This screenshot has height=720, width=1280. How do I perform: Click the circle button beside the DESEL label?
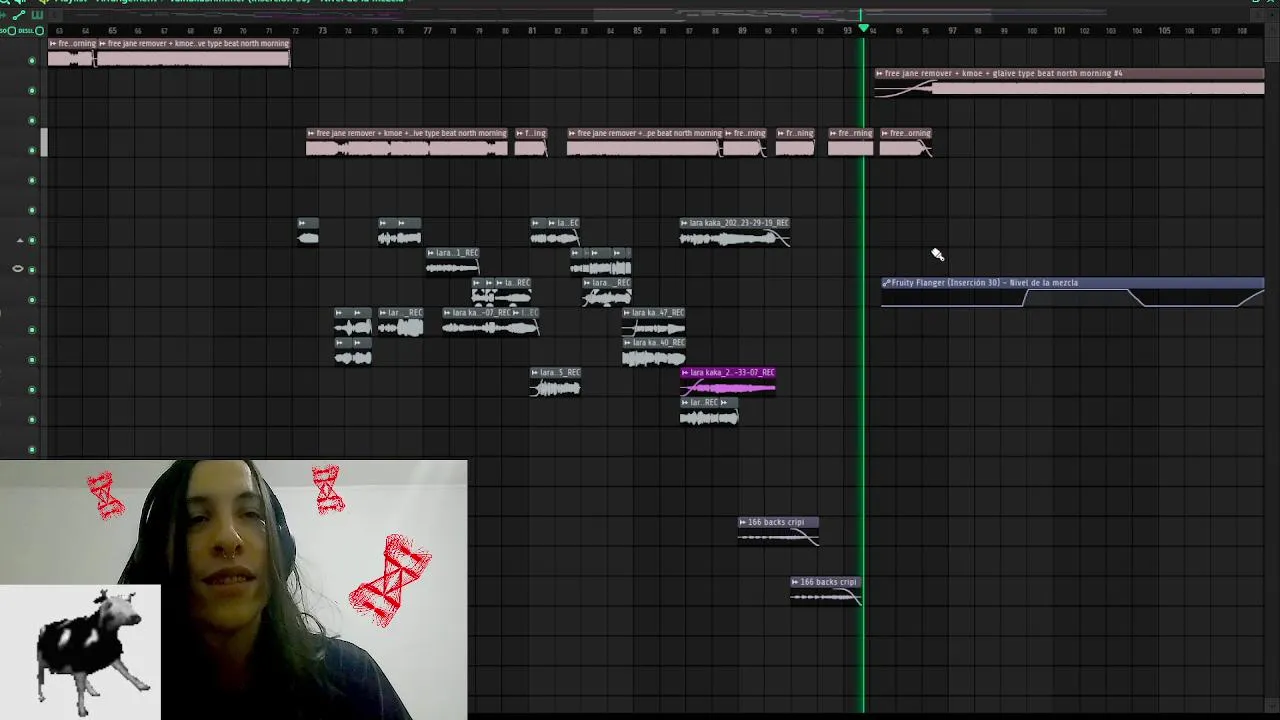(39, 30)
